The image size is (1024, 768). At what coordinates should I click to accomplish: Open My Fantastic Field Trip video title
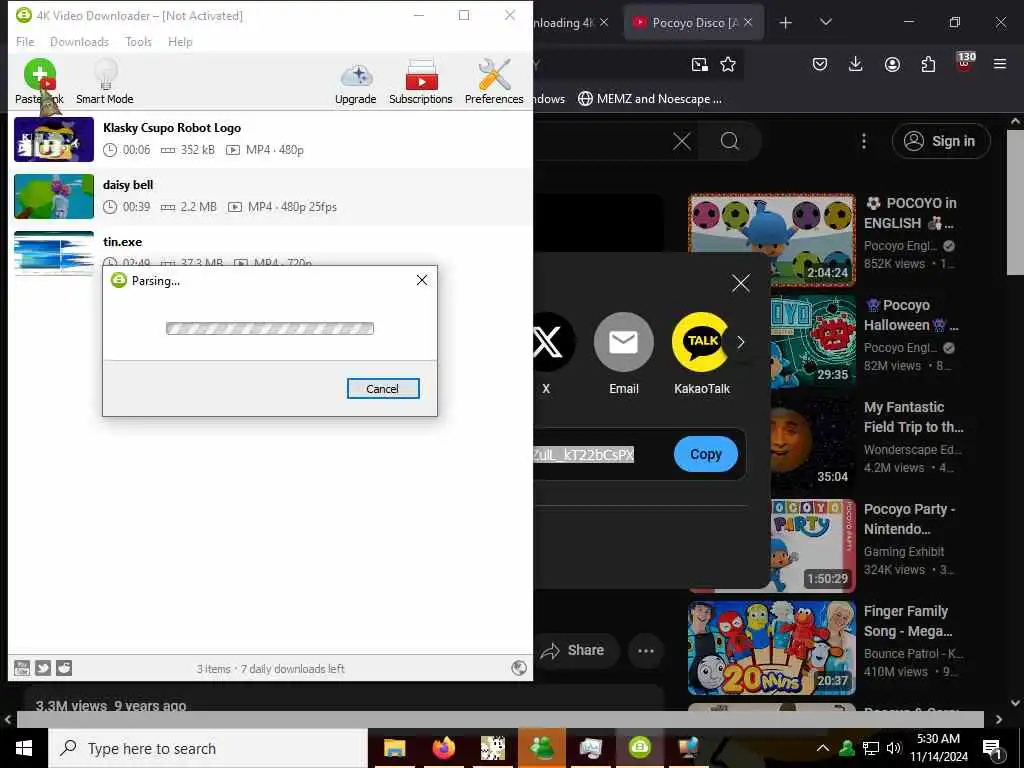[x=913, y=417]
